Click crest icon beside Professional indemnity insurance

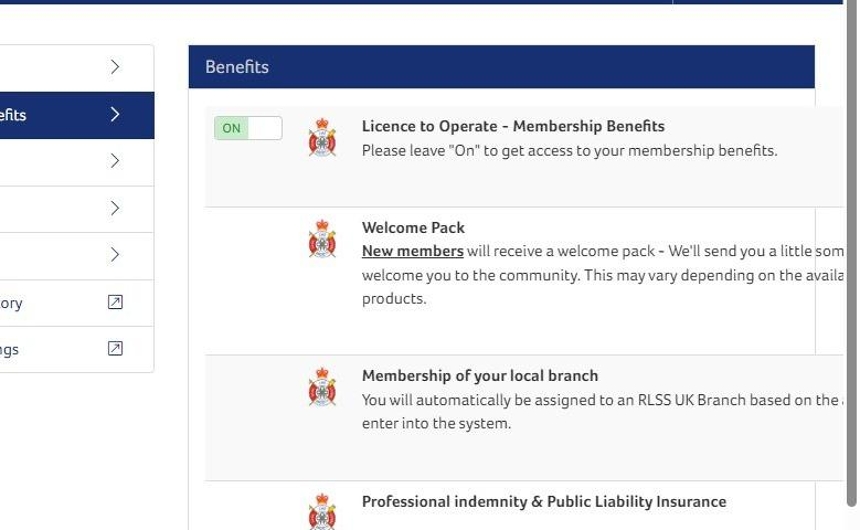[x=322, y=511]
